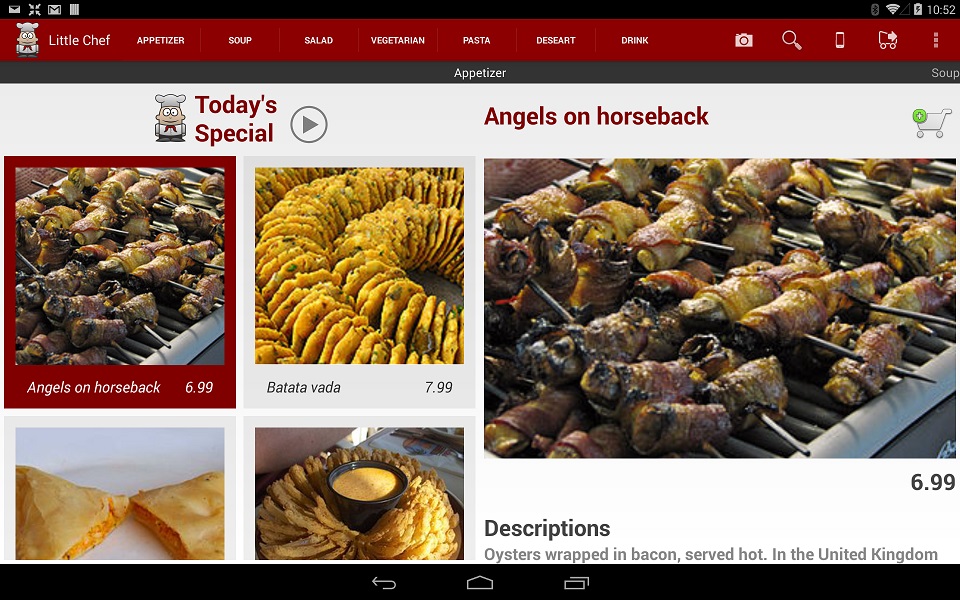Add Angels on horseback to cart
The width and height of the screenshot is (960, 600).
(931, 123)
